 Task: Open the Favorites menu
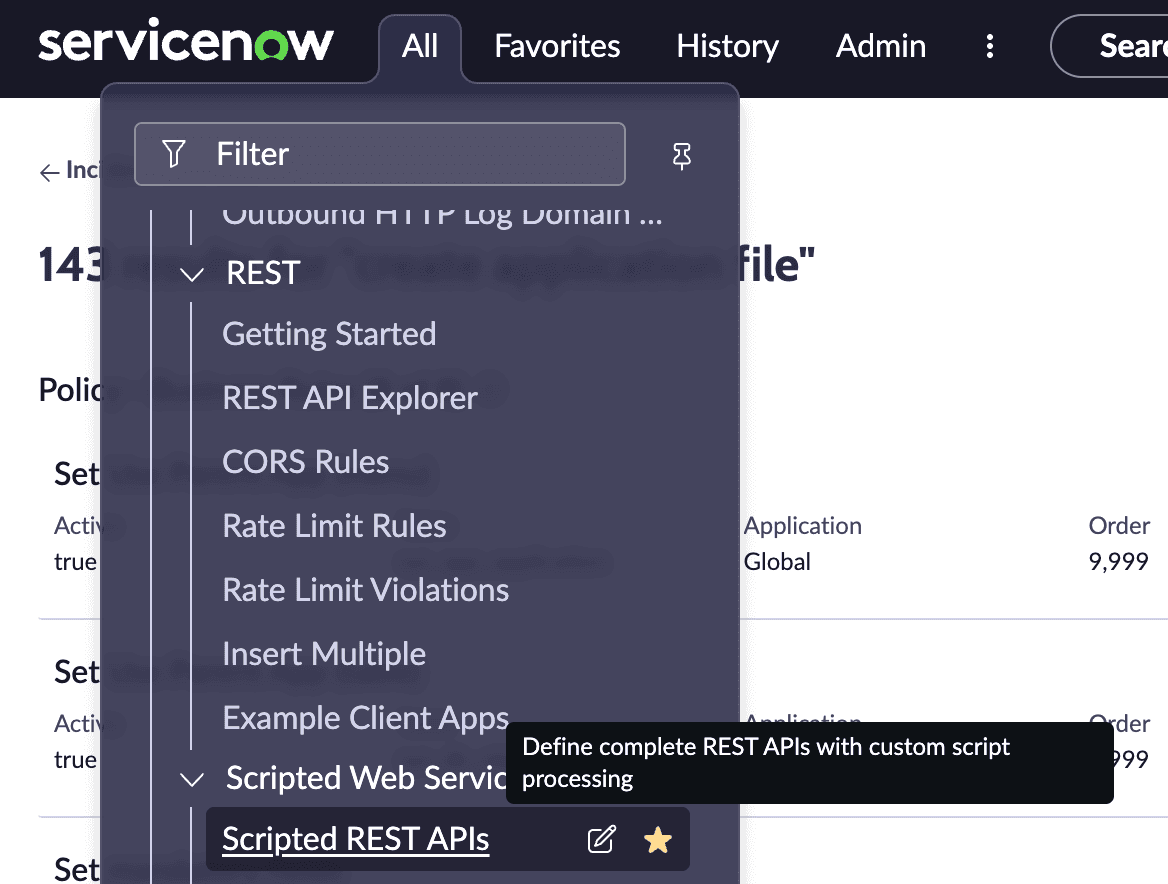(556, 46)
